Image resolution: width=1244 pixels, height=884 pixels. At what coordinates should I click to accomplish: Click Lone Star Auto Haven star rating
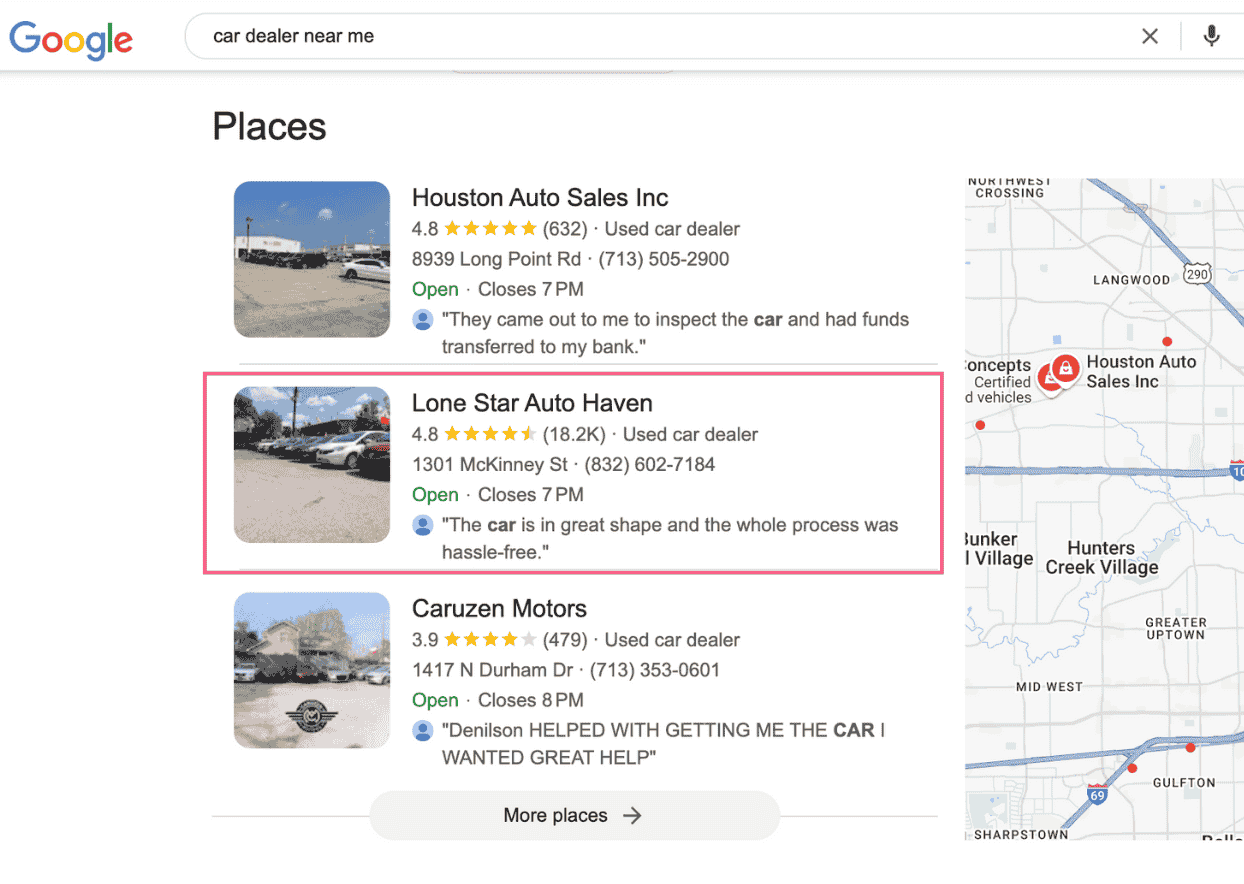point(490,434)
